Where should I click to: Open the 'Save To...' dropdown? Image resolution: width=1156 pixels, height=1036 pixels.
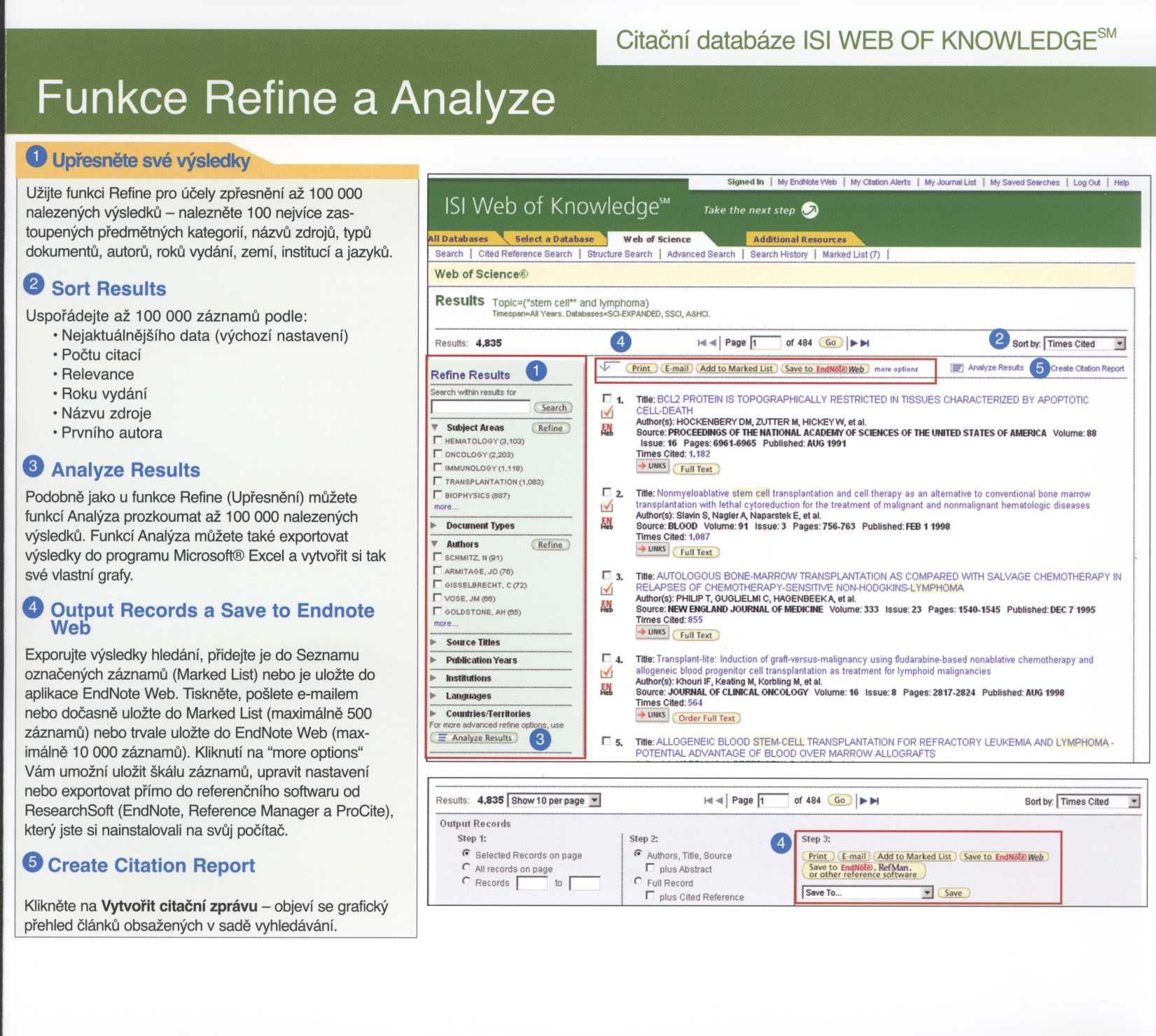click(x=868, y=892)
